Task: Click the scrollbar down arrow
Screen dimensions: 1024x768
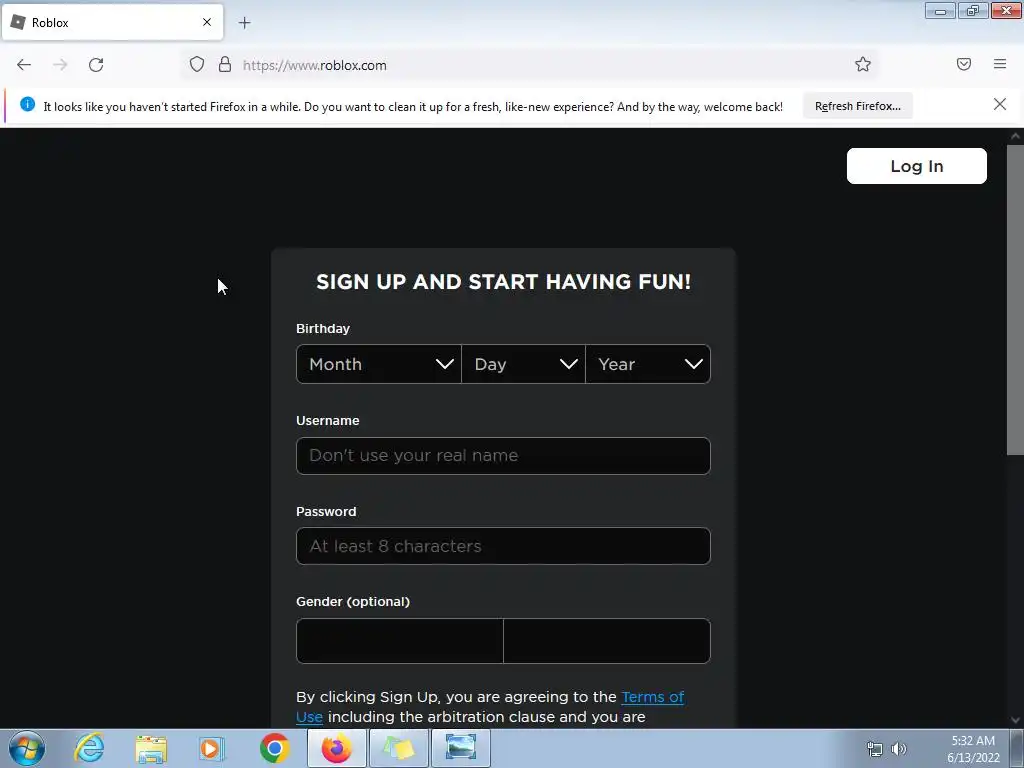Action: (1015, 720)
